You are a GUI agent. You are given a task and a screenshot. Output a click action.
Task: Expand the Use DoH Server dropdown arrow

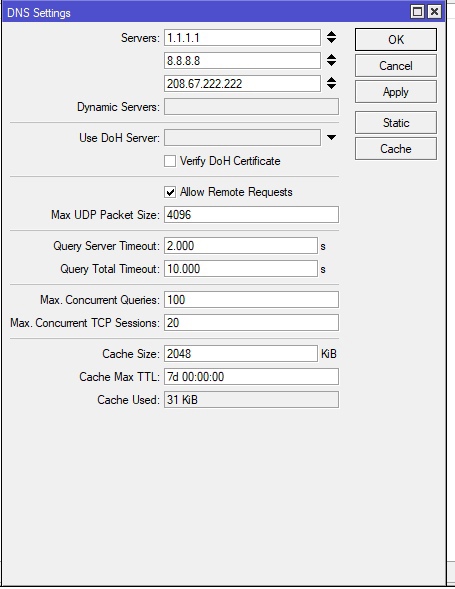click(x=331, y=138)
